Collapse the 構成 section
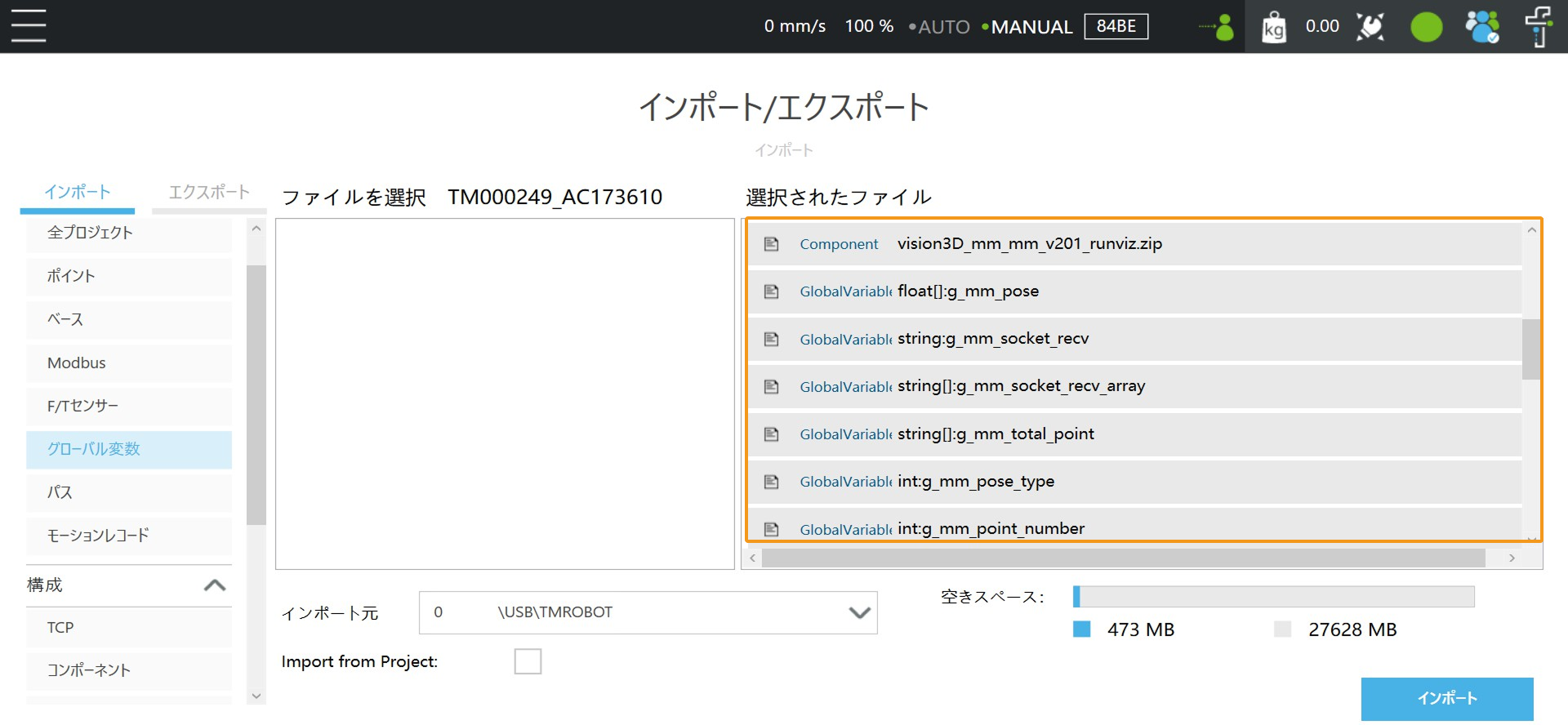Screen dimensions: 1568x725 tap(214, 585)
